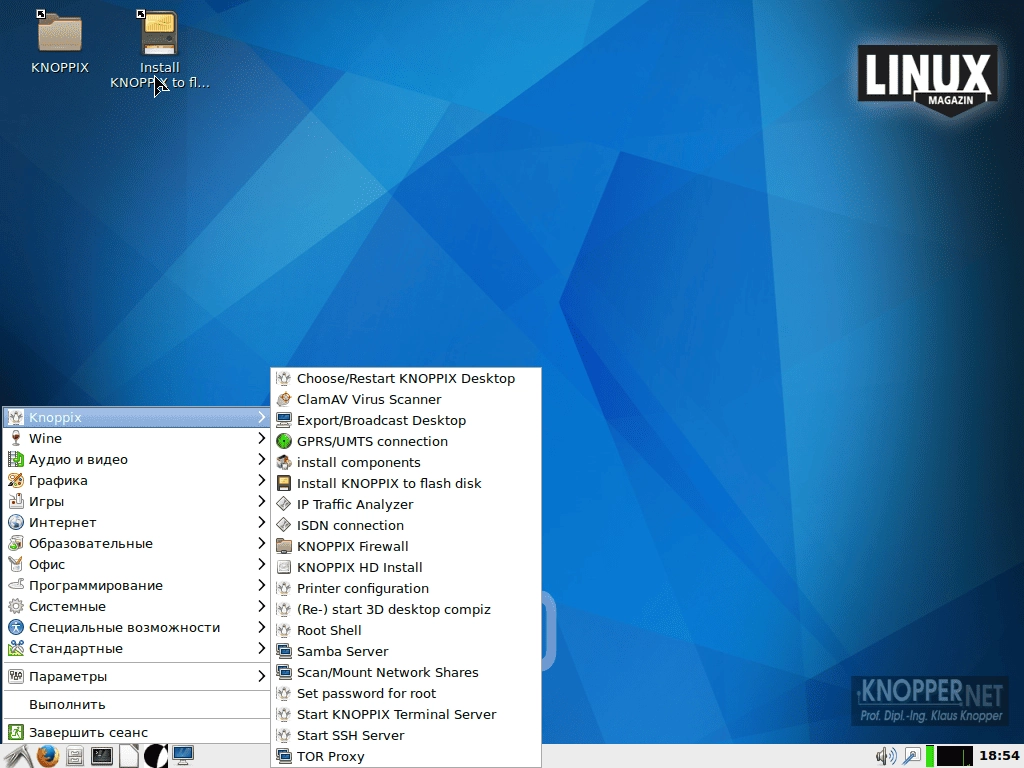Click Выполнить to run a command

(x=136, y=705)
